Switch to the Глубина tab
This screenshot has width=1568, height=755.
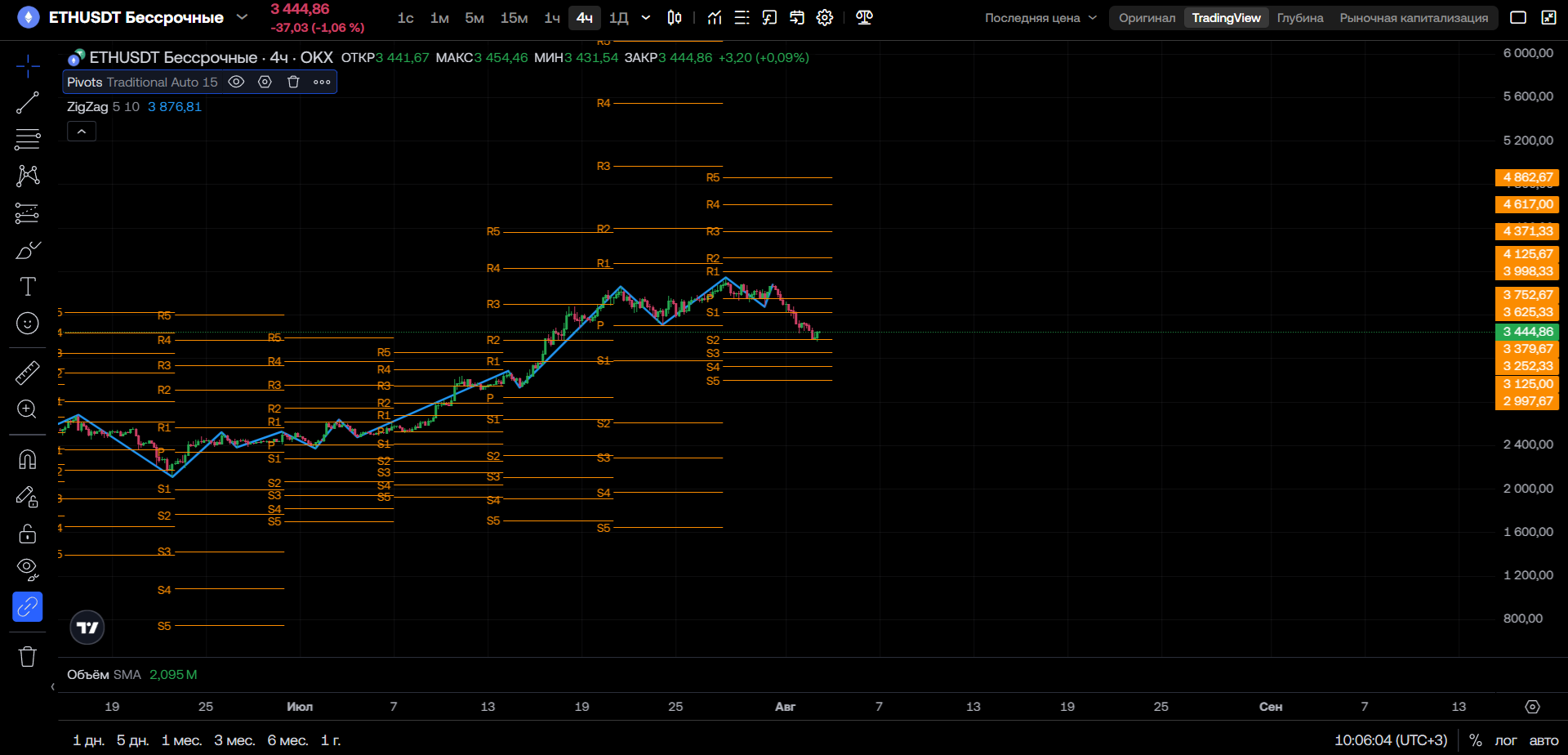coord(1300,18)
